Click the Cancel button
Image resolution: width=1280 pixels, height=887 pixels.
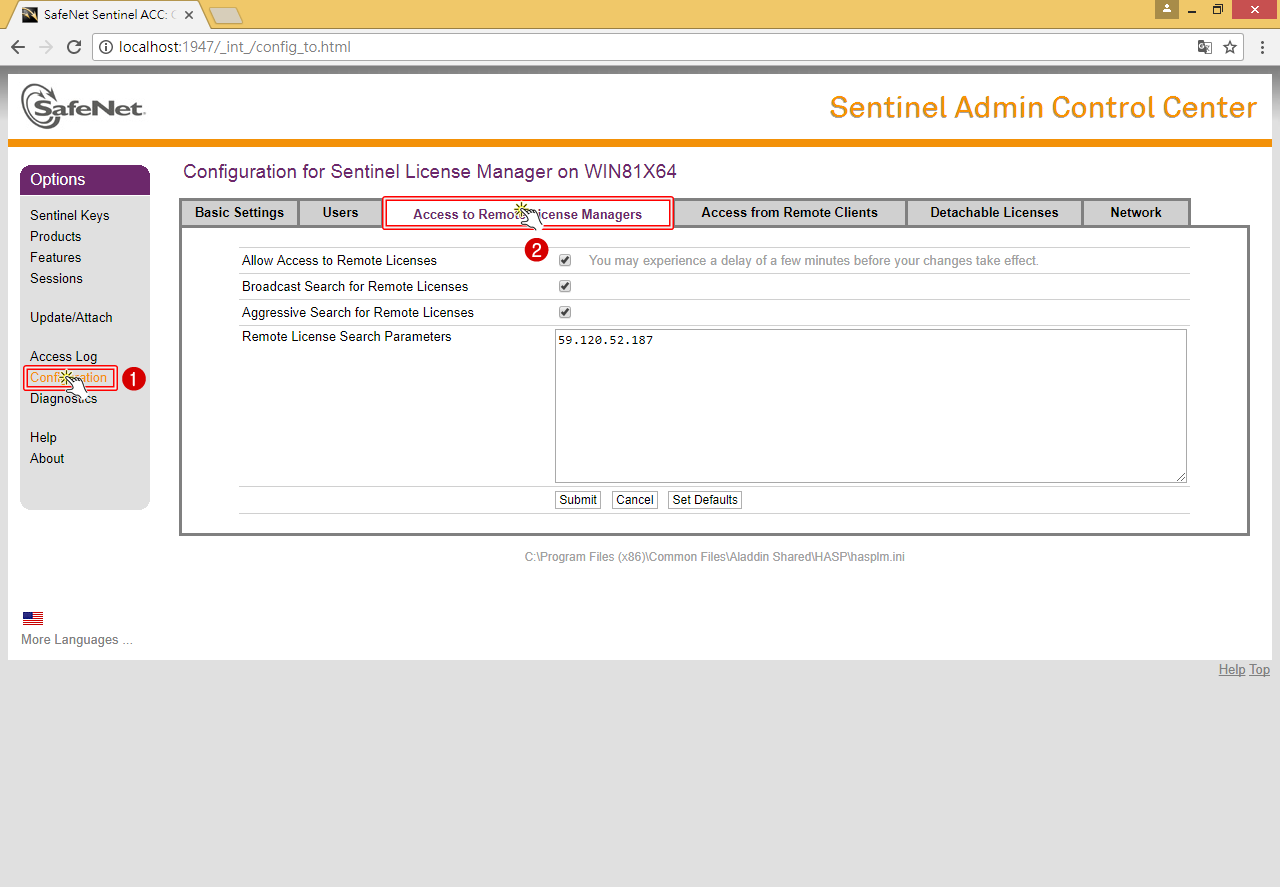pyautogui.click(x=634, y=500)
